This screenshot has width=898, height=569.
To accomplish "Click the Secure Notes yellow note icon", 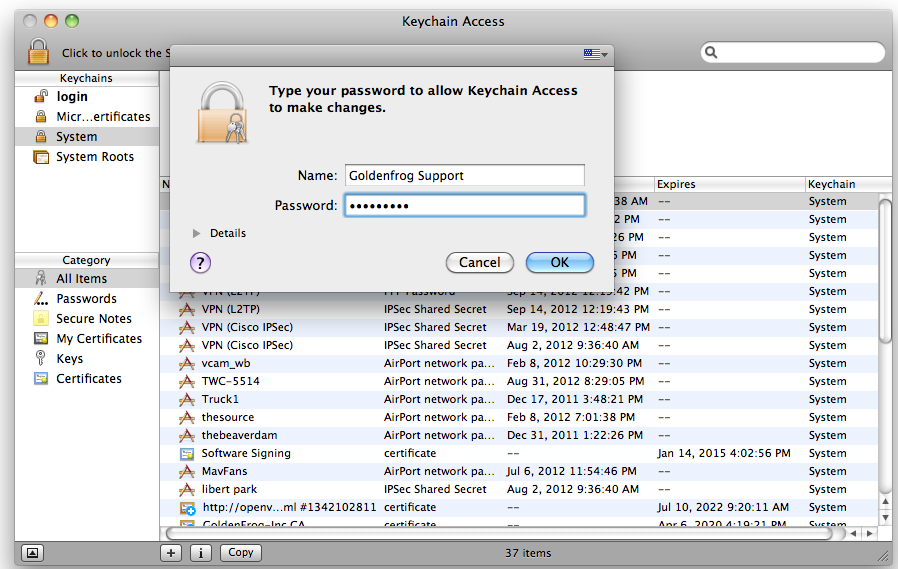I will (x=41, y=318).
